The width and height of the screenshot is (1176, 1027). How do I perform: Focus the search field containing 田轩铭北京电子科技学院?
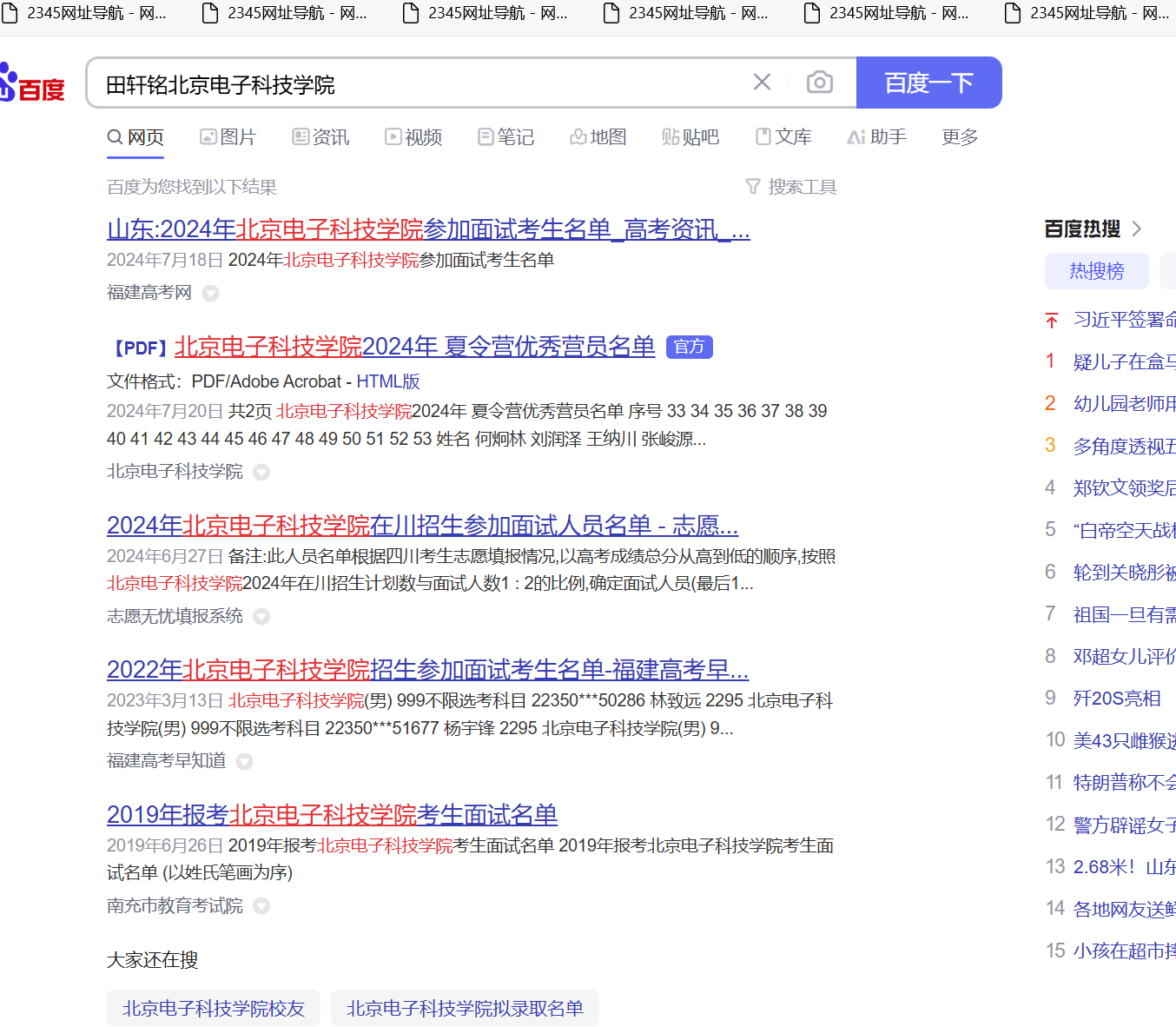tap(417, 83)
